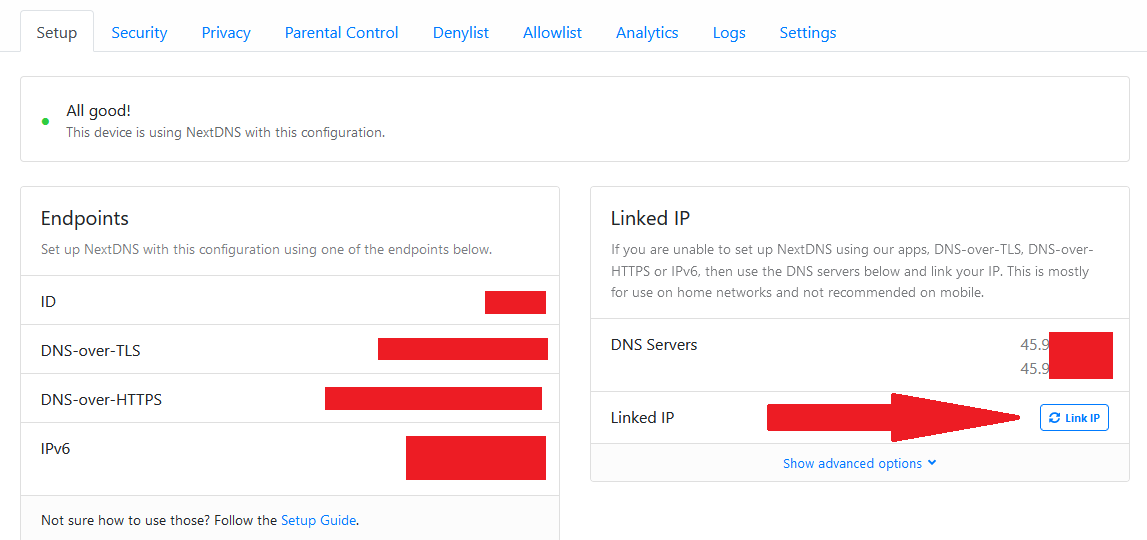Click the green status dot indicator
The image size is (1147, 540).
45,122
